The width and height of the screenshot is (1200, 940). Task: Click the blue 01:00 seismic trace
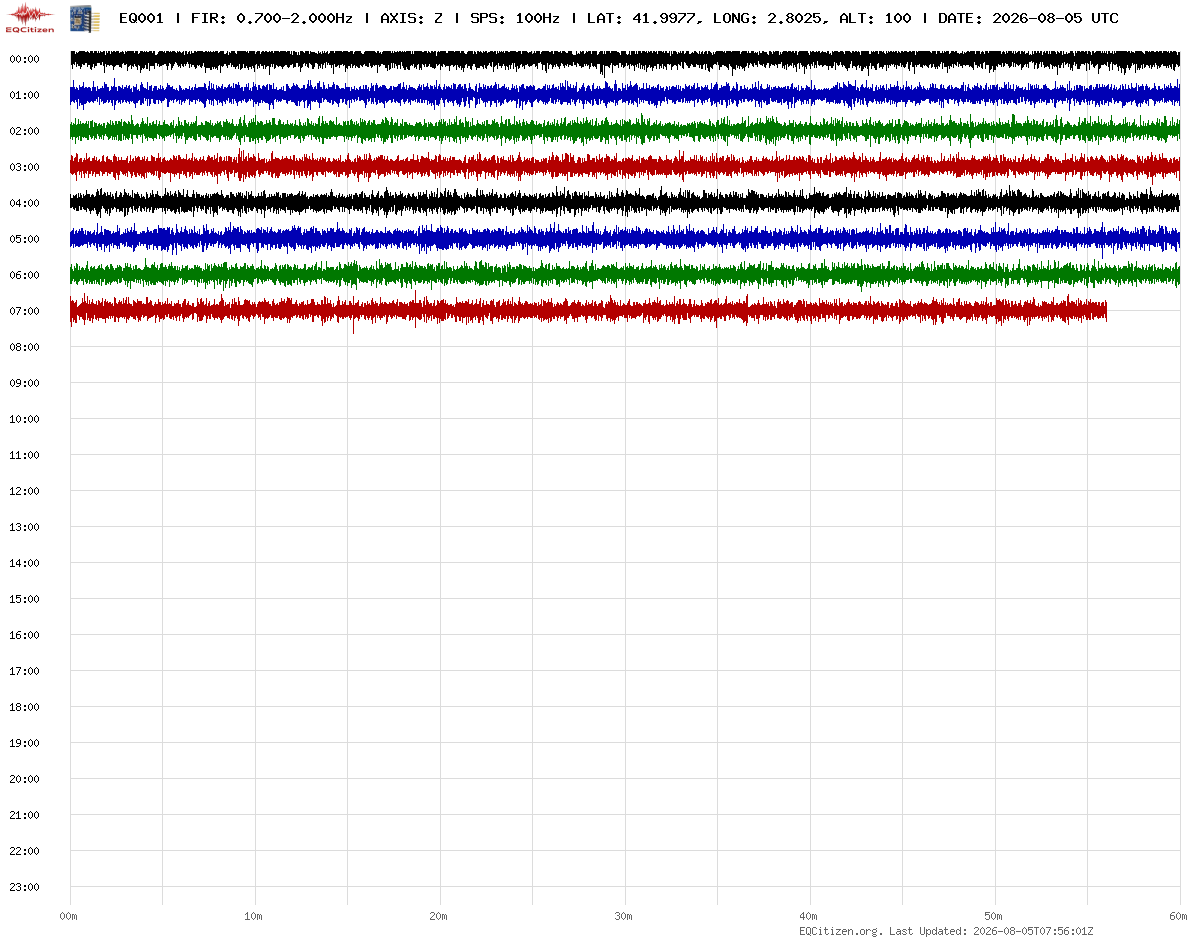tap(625, 95)
